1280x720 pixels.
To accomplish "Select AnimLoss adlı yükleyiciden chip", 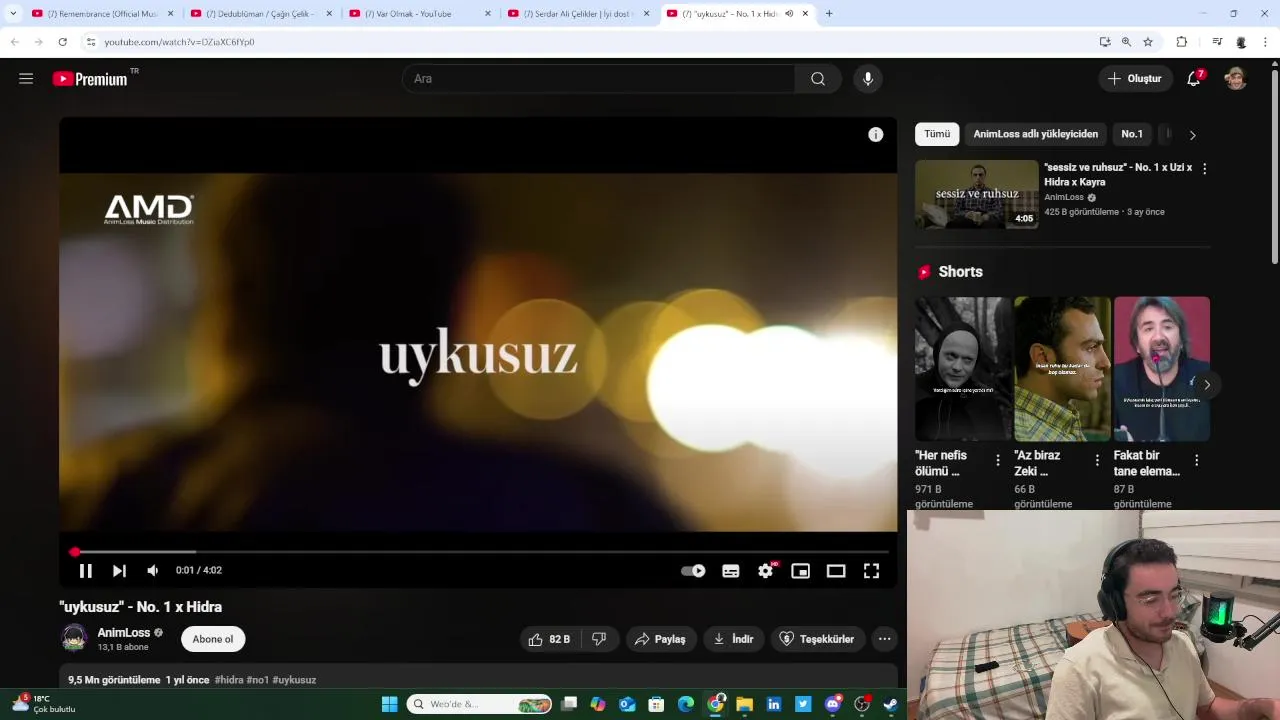I will 1036,134.
